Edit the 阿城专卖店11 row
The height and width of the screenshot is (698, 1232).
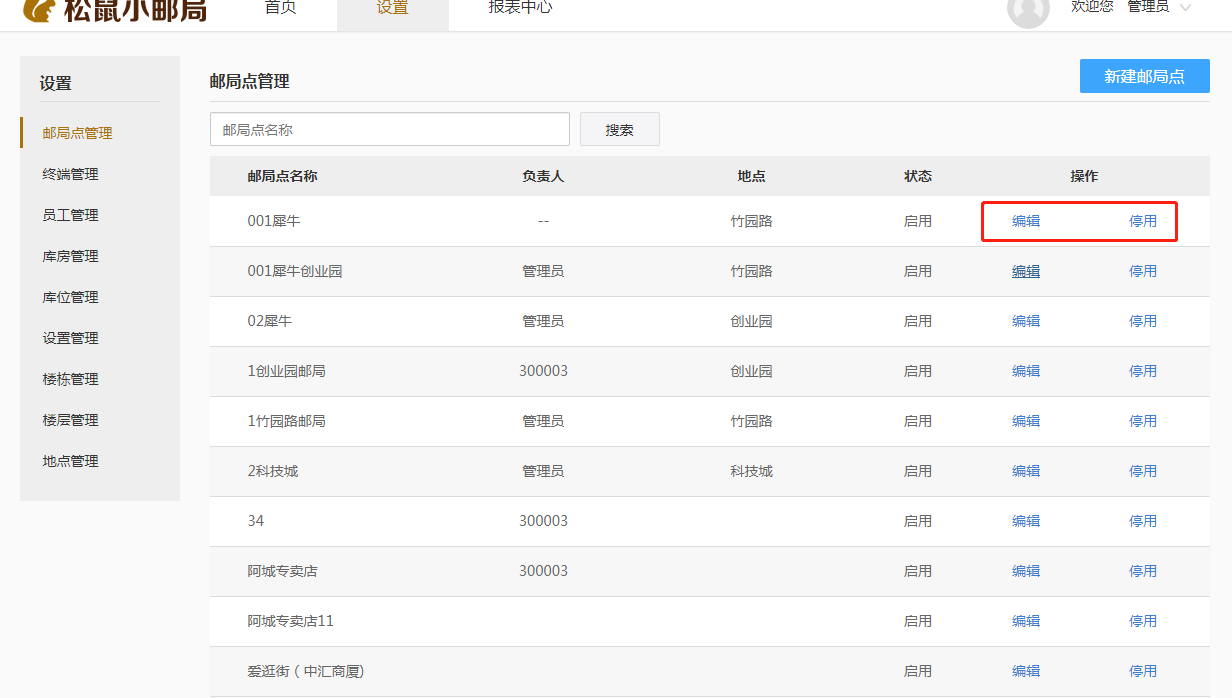pos(1026,621)
